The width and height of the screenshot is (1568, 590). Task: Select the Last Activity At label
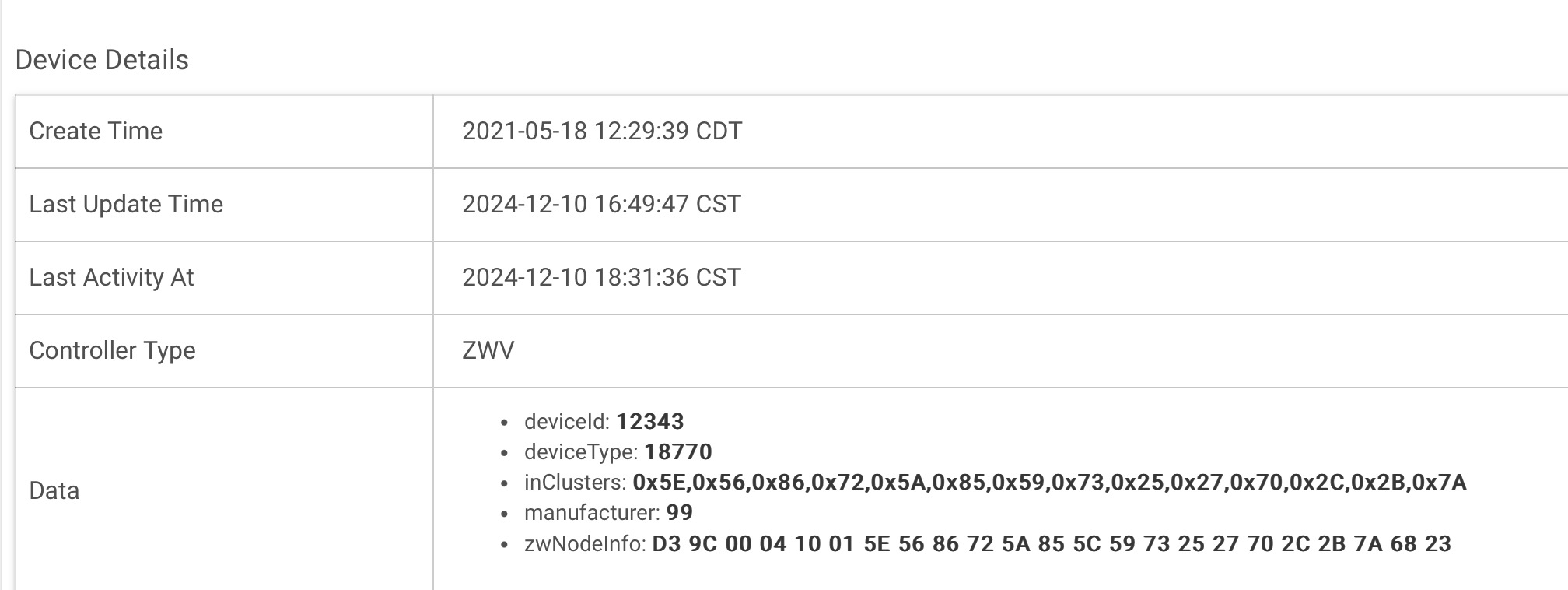tap(111, 277)
